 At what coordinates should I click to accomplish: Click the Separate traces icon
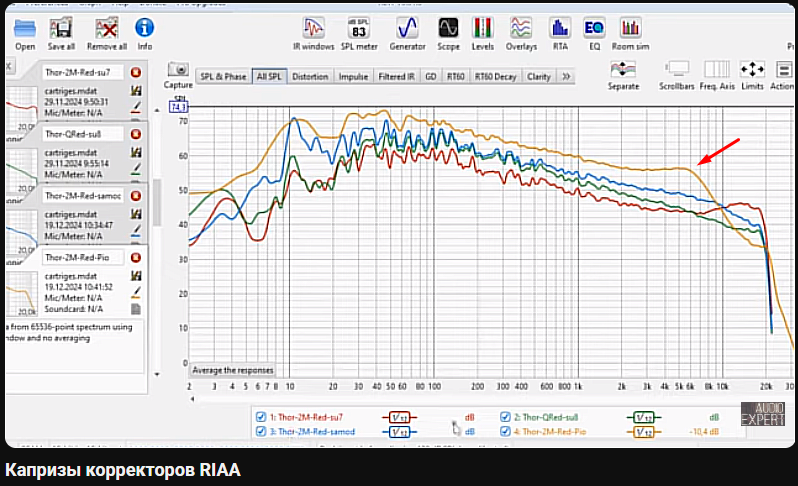click(623, 69)
